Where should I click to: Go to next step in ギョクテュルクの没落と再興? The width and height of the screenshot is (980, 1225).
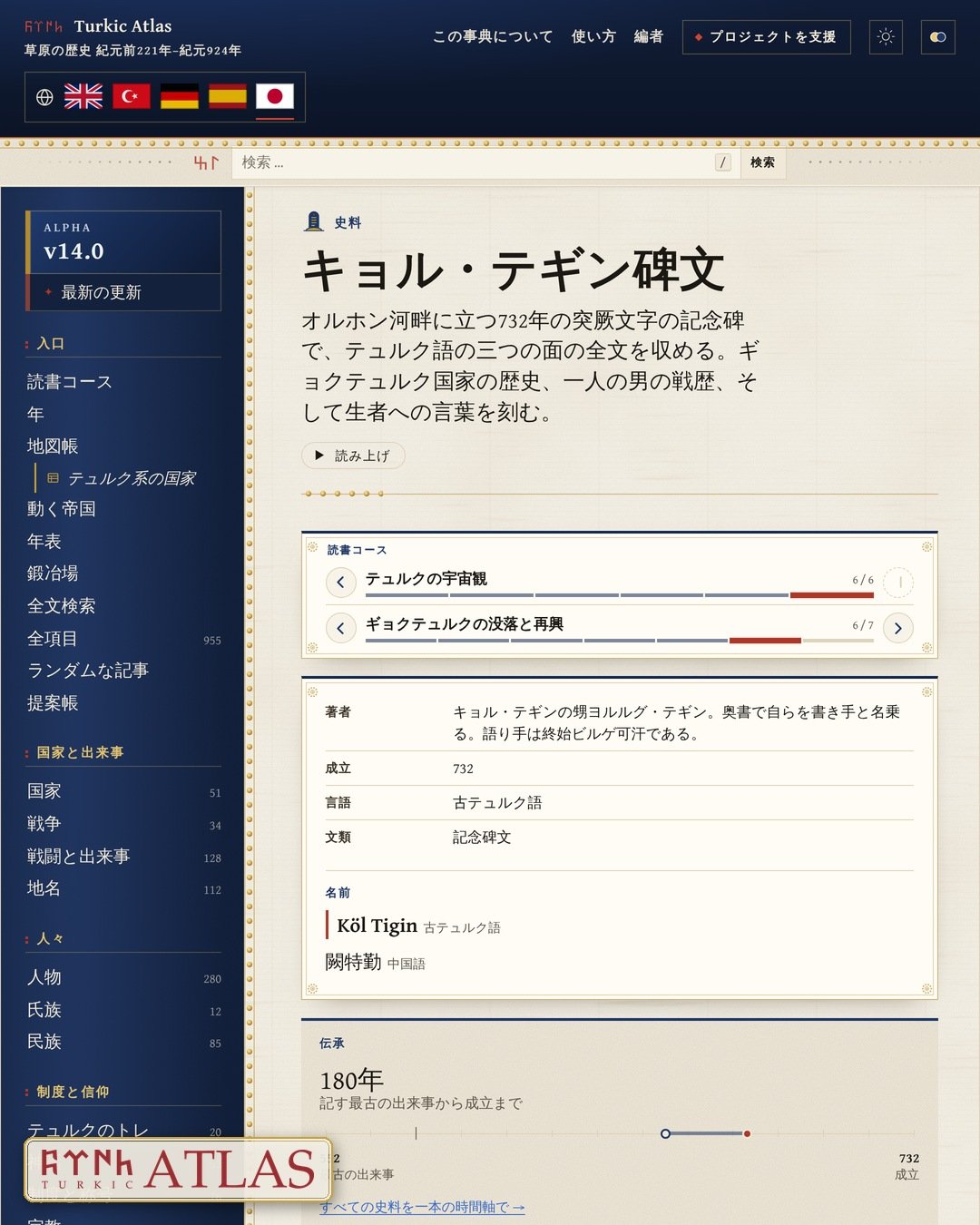click(x=898, y=628)
